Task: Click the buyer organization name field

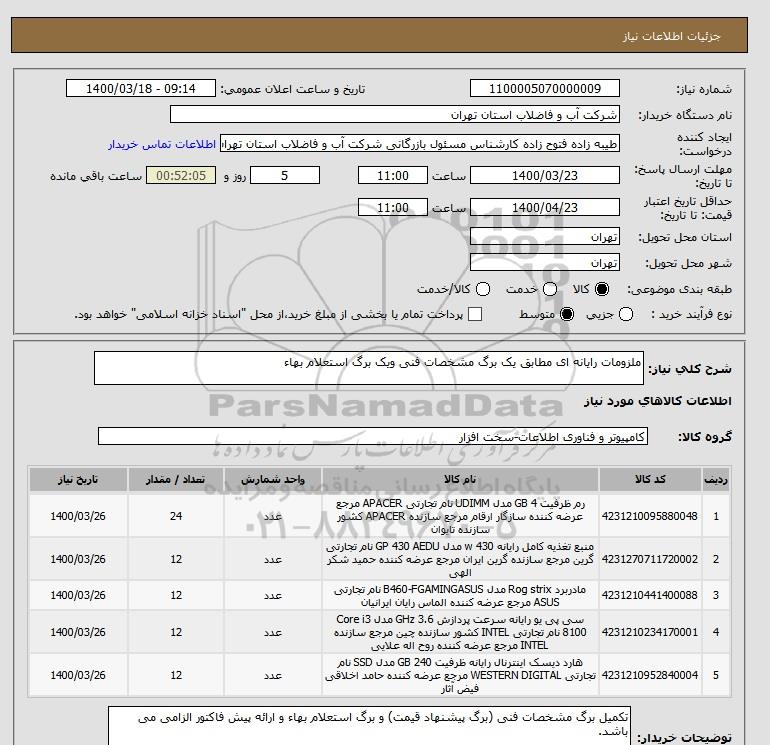Action: click(394, 114)
